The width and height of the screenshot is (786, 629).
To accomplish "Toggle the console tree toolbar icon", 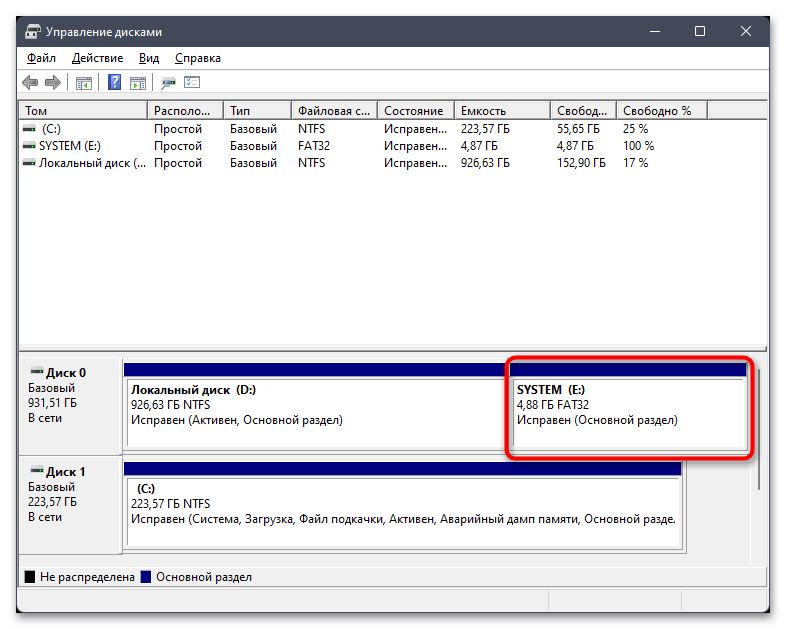I will pyautogui.click(x=84, y=83).
